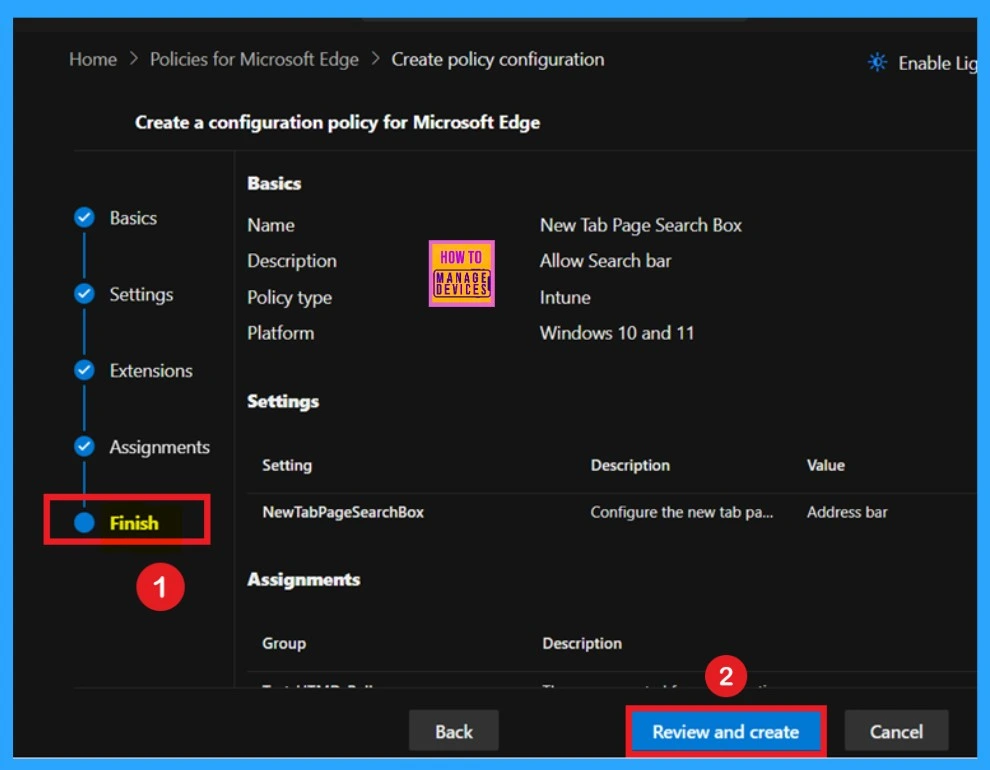This screenshot has width=990, height=770.
Task: Switch to the Assignments wizard step
Action: (x=159, y=447)
